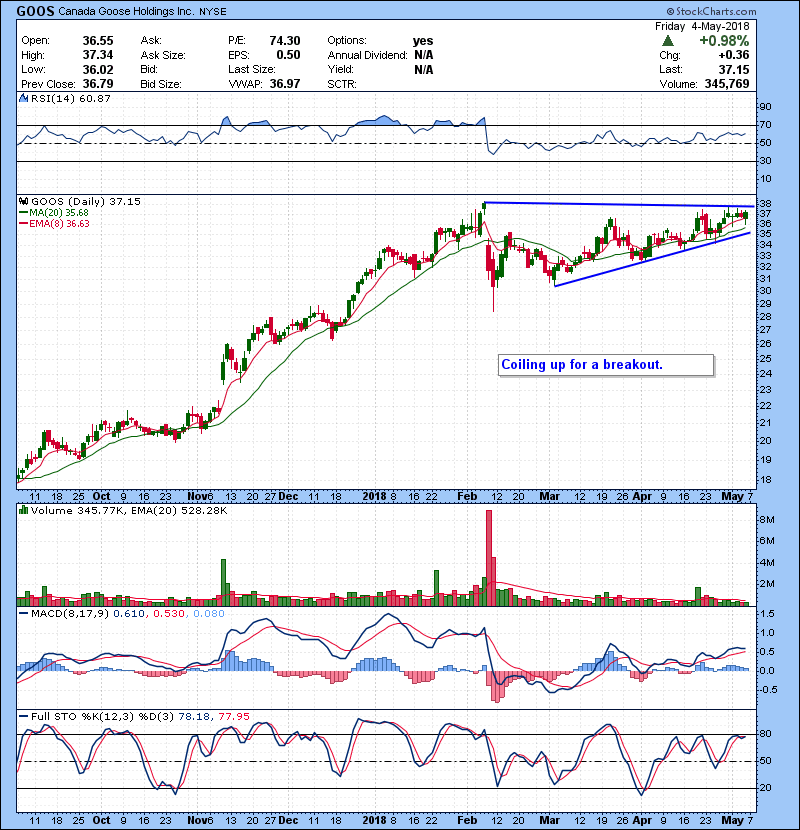Click the header Volume value 345,769
The height and width of the screenshot is (830, 800).
pyautogui.click(x=727, y=84)
